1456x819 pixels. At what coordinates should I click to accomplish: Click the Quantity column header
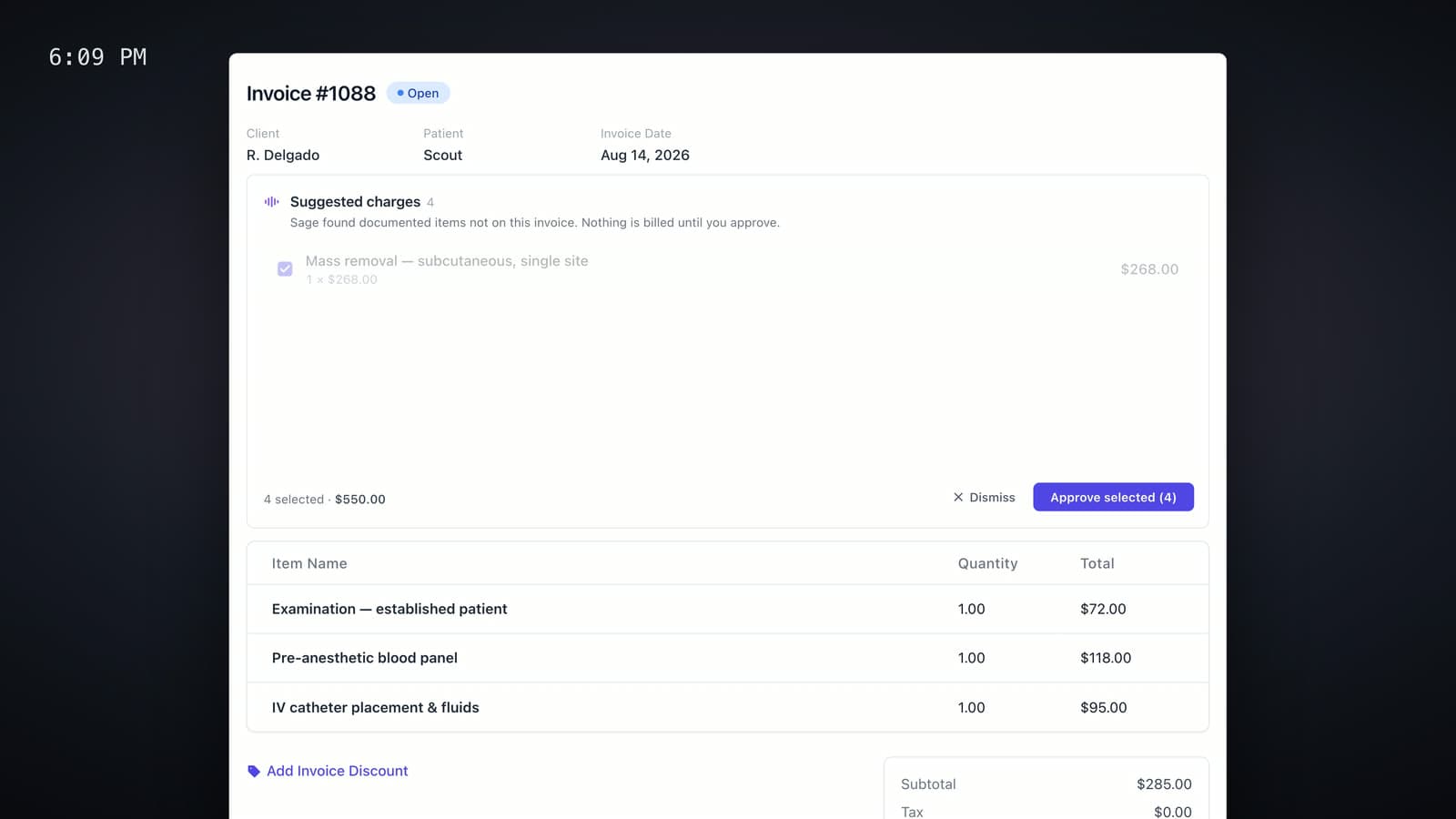pos(987,563)
